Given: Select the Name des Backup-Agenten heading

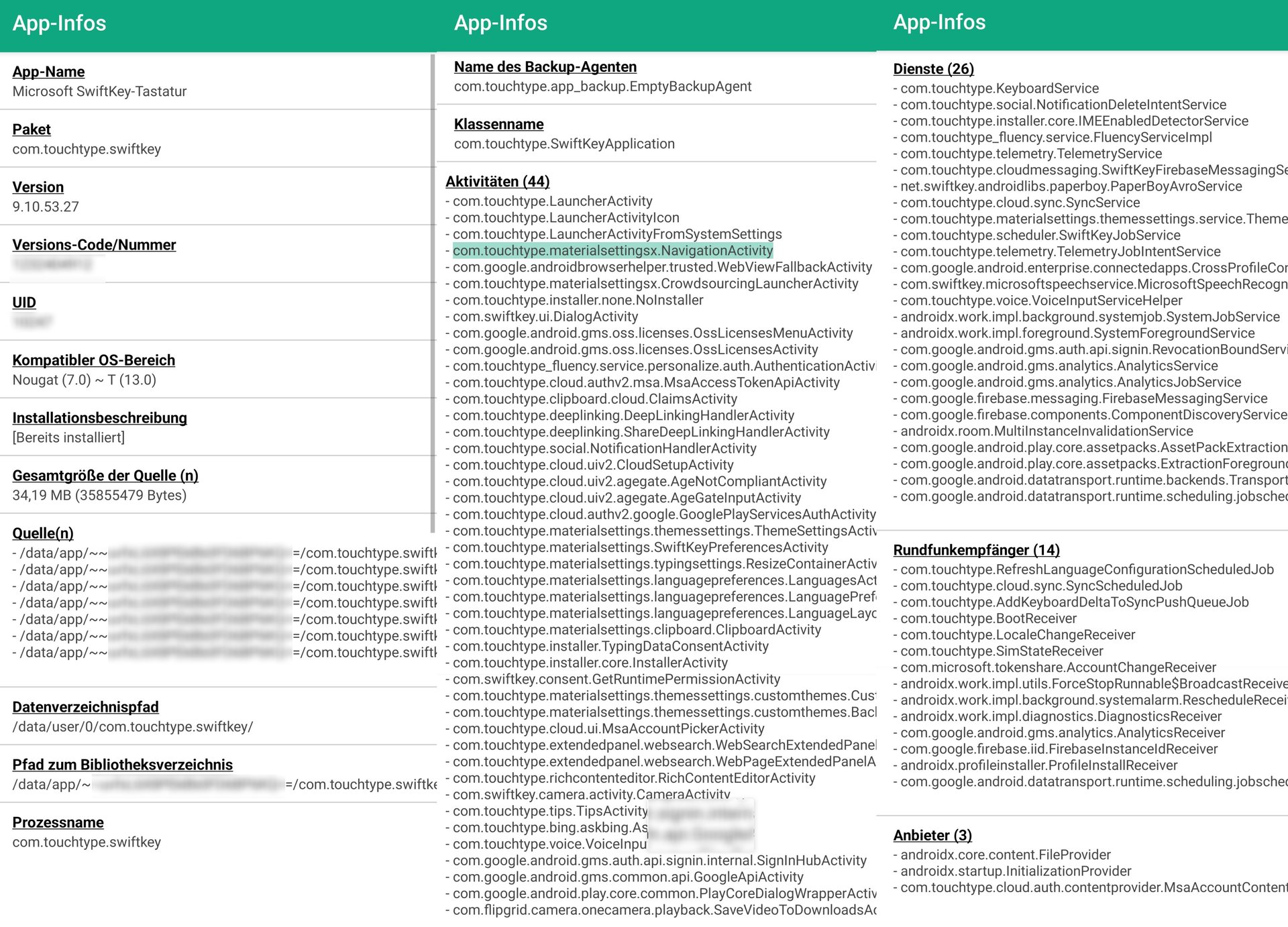Looking at the screenshot, I should [x=545, y=67].
